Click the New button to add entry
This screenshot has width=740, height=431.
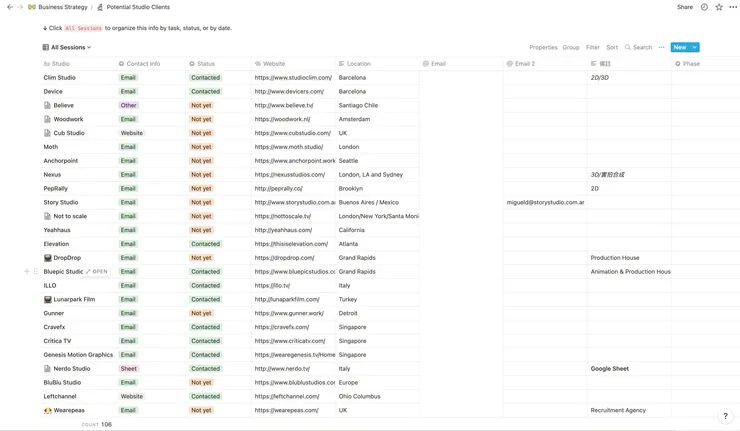680,47
